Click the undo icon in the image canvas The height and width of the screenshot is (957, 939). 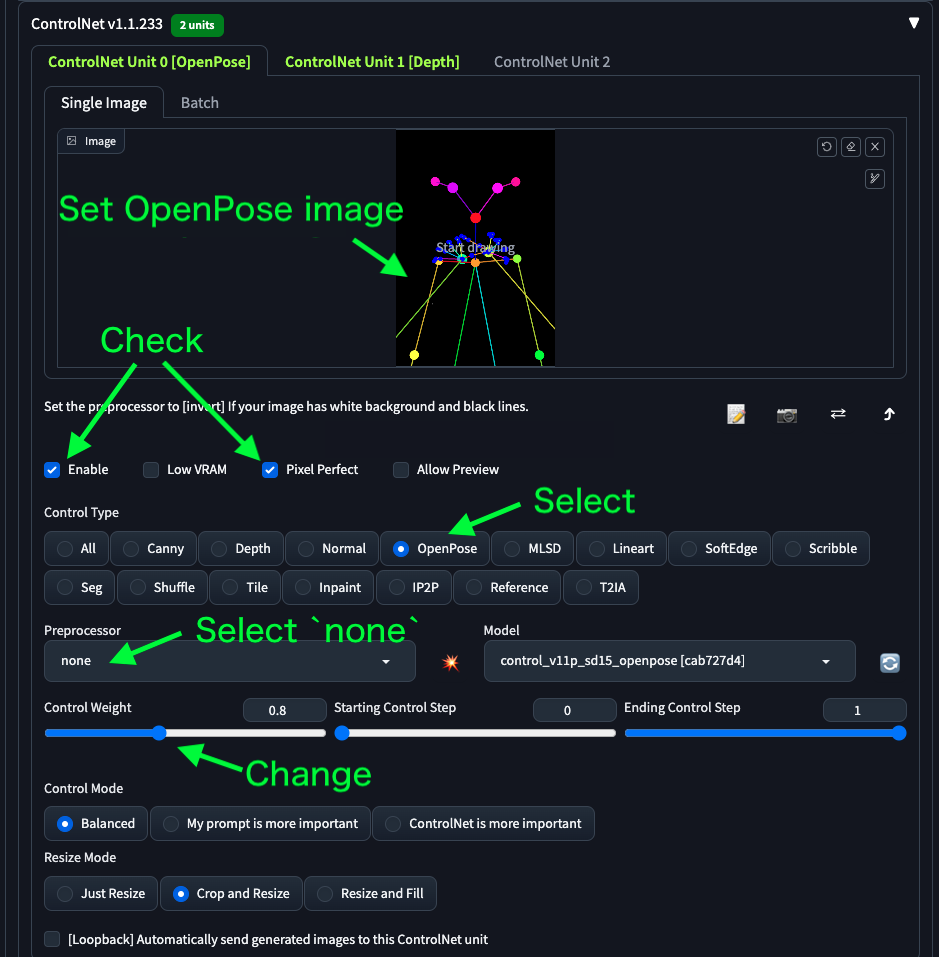pyautogui.click(x=827, y=146)
